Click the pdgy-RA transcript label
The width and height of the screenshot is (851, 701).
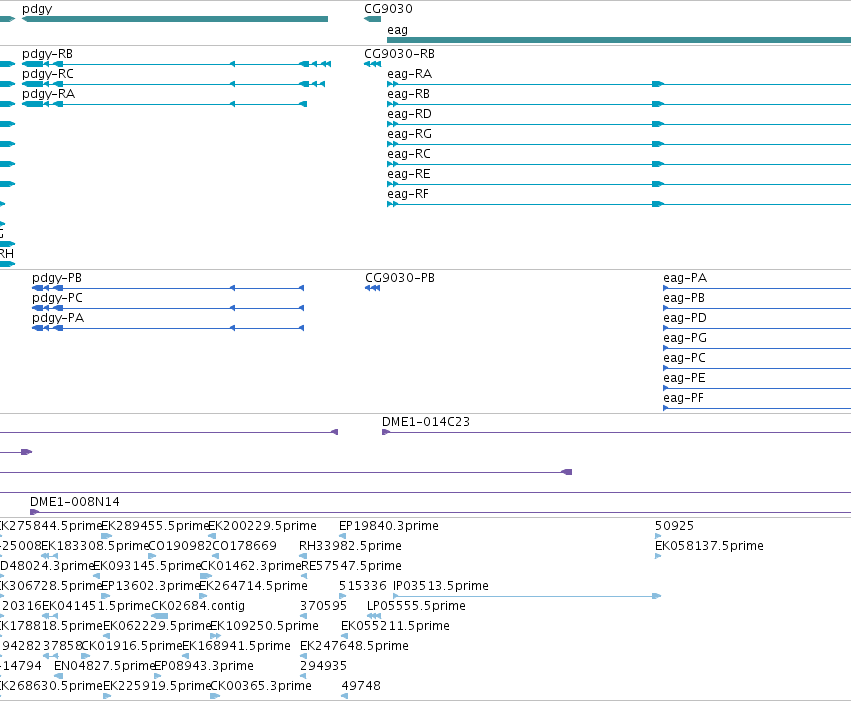[x=48, y=94]
